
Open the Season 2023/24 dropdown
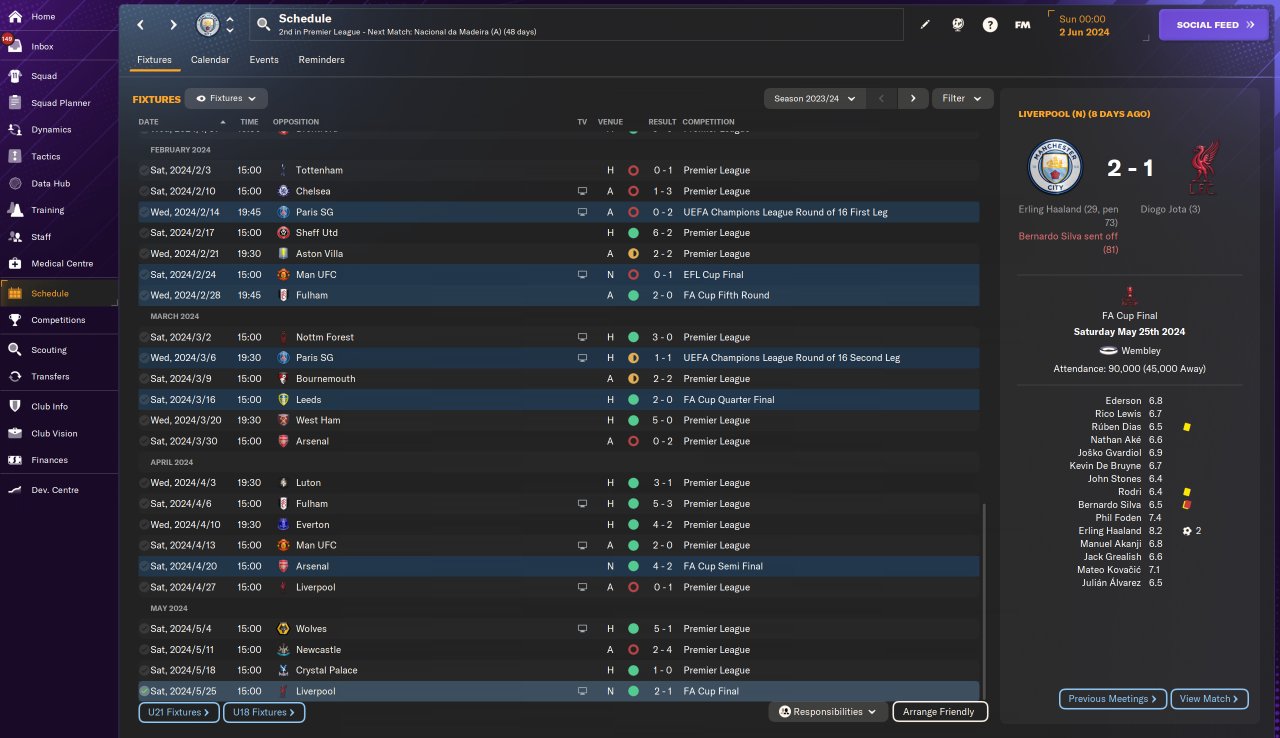(814, 98)
